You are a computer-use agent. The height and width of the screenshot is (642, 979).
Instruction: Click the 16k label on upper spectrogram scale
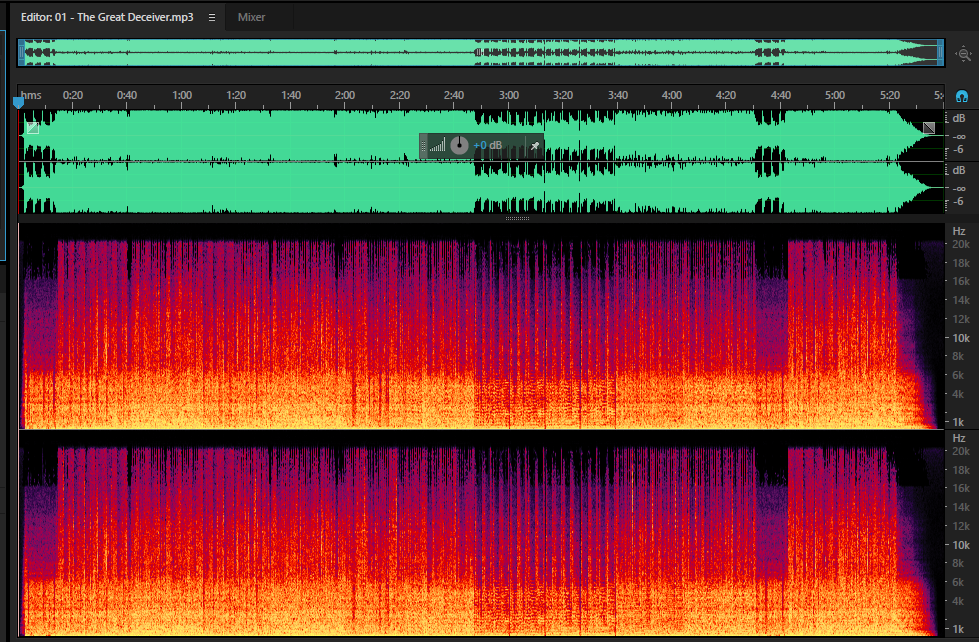tap(961, 281)
